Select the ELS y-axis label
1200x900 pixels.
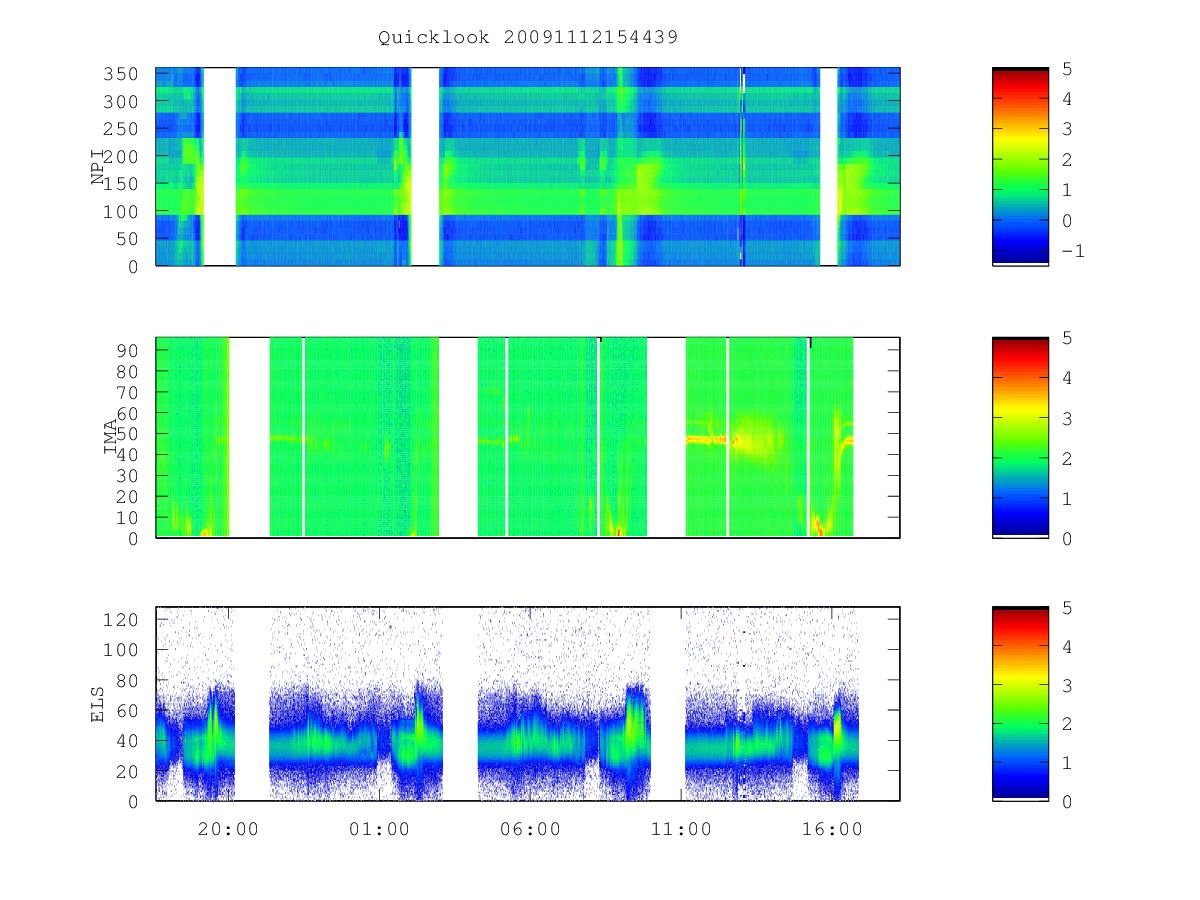(99, 704)
